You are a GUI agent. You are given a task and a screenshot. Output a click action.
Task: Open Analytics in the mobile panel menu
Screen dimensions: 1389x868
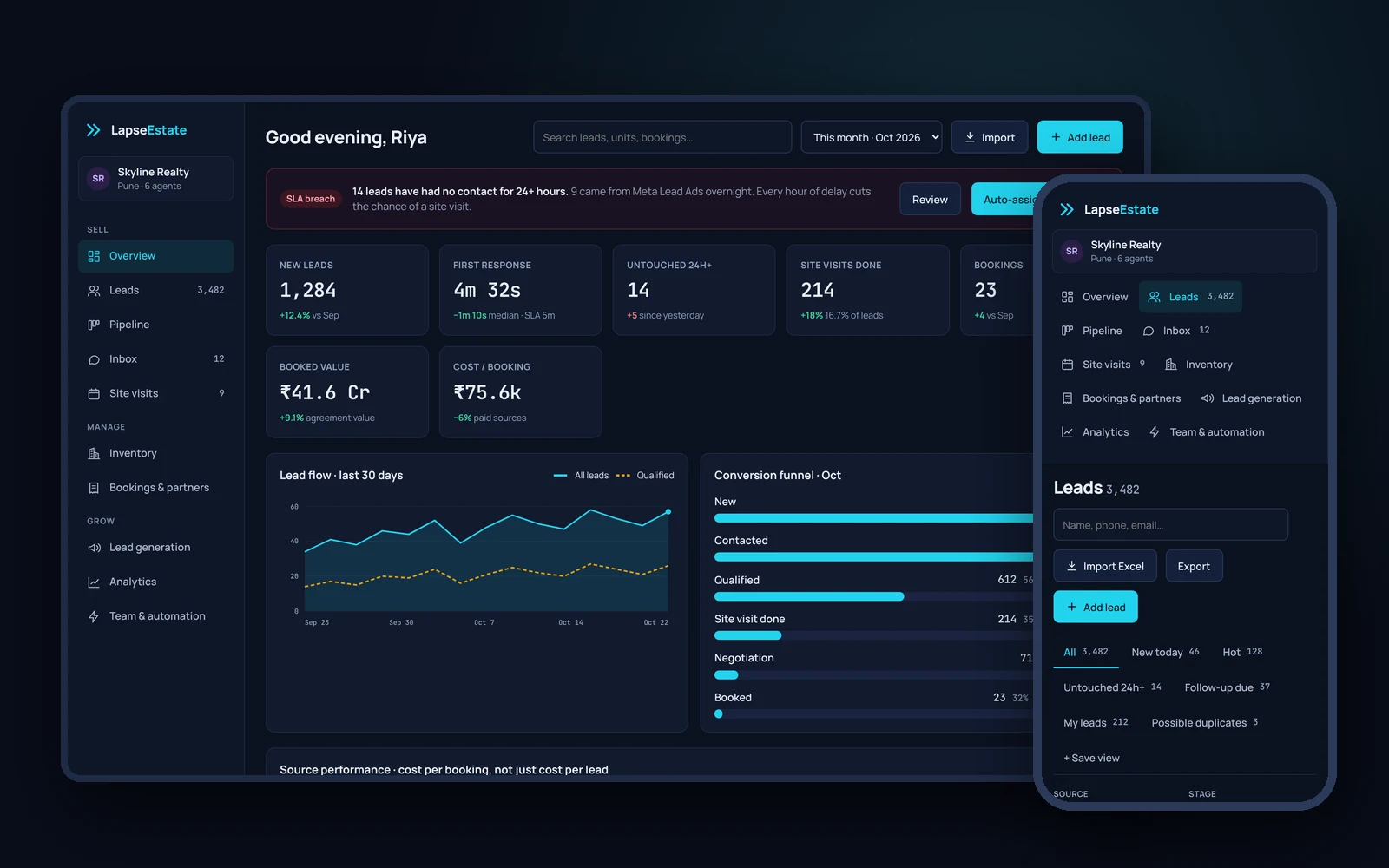(1096, 432)
